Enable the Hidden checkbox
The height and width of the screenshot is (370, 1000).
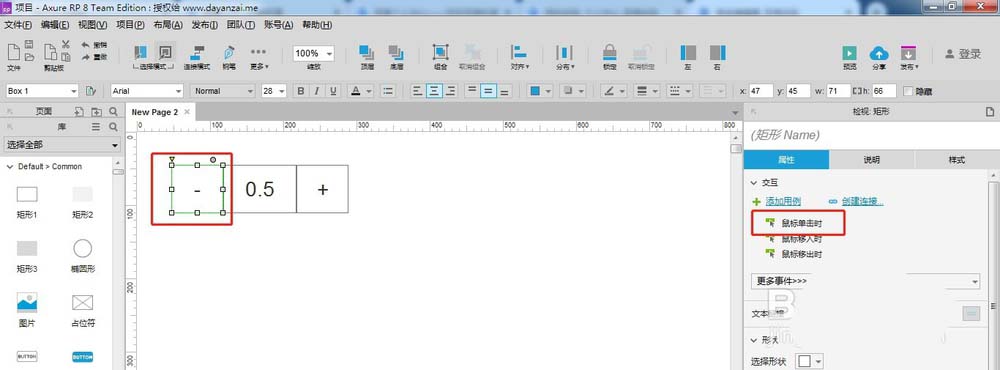[x=908, y=91]
